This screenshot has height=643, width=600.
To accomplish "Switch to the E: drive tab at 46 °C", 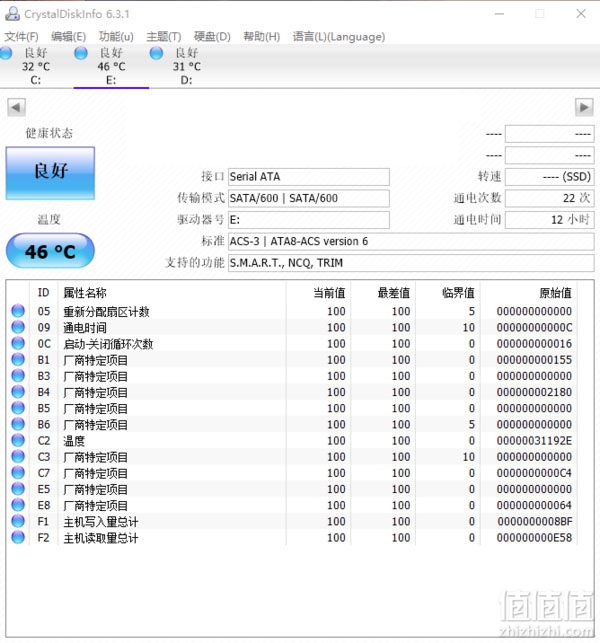I will point(111,66).
